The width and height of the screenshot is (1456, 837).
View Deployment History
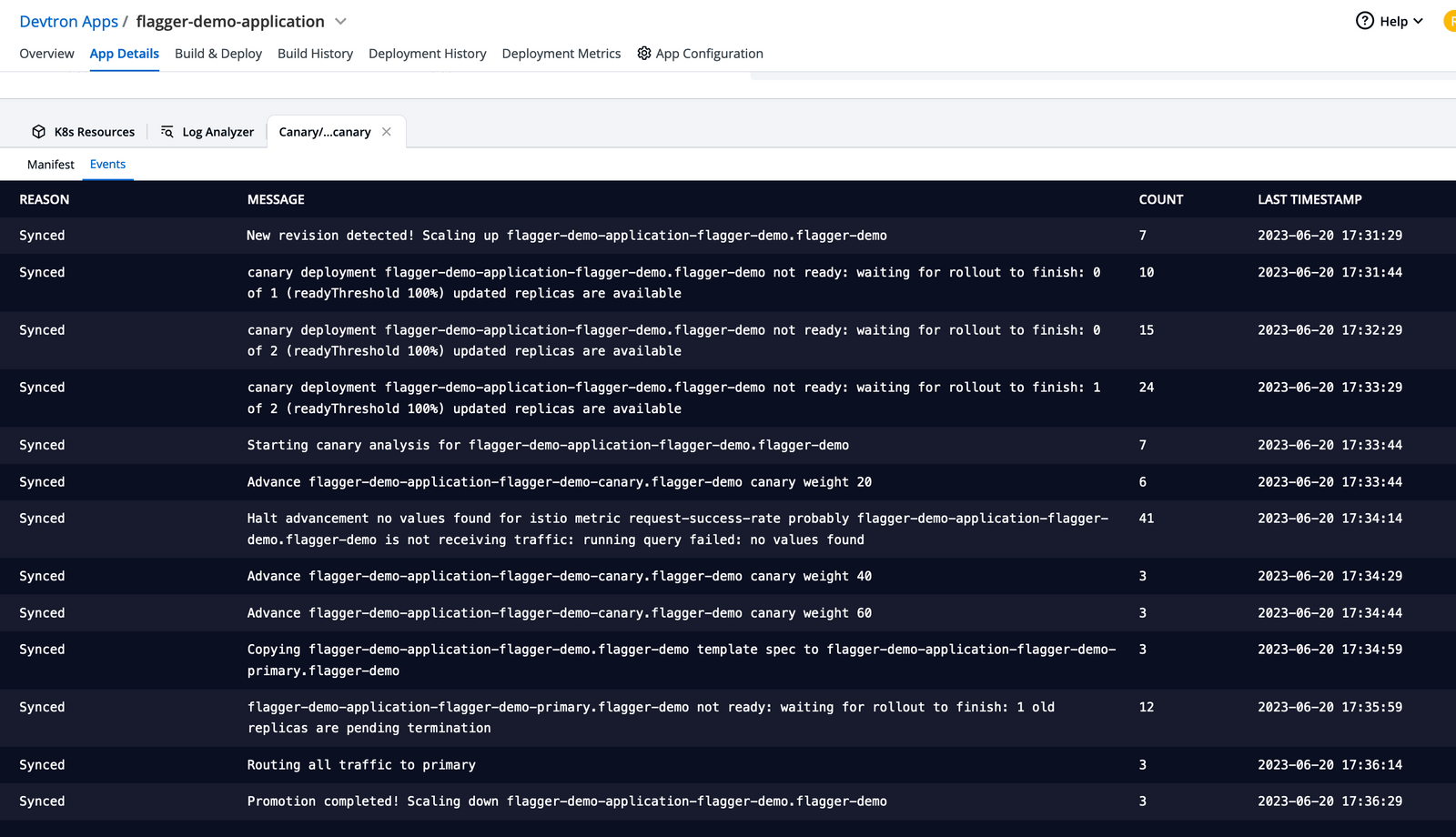428,53
